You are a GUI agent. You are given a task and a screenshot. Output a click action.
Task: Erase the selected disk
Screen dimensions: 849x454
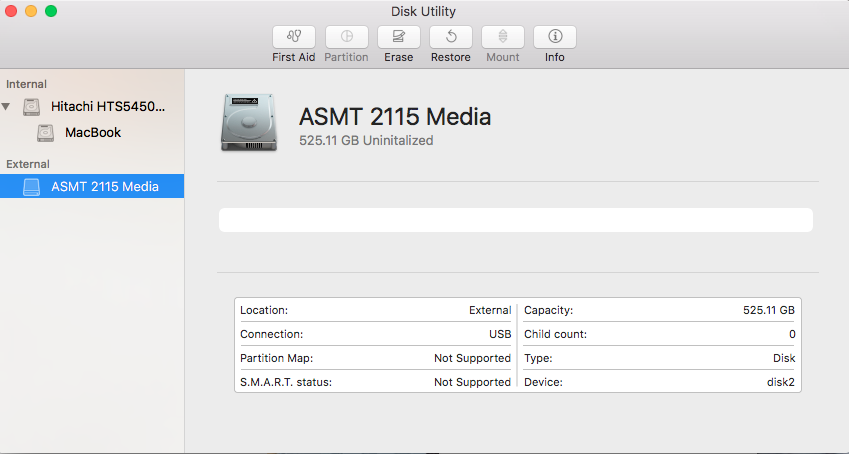(399, 37)
